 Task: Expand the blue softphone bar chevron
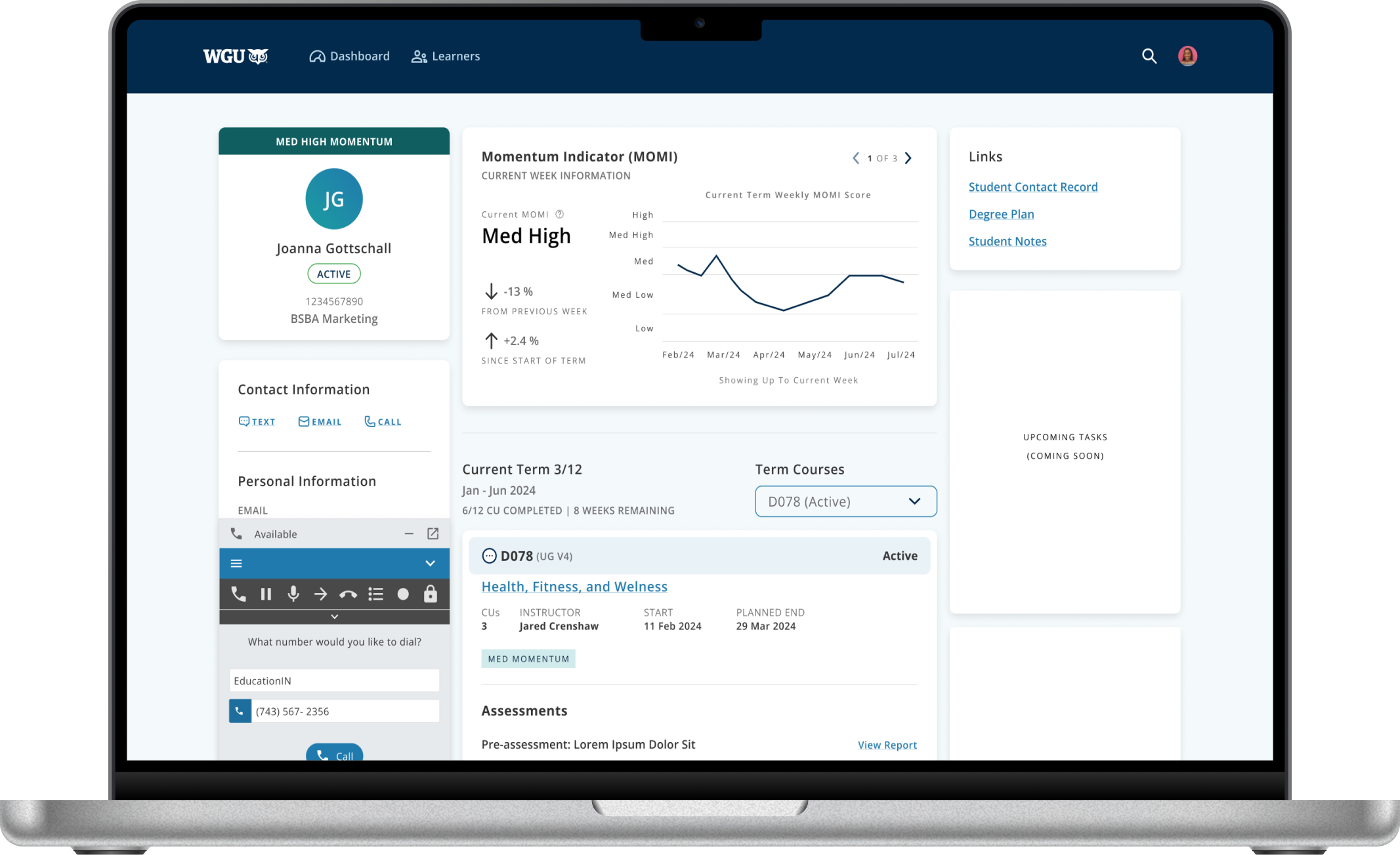coord(430,564)
